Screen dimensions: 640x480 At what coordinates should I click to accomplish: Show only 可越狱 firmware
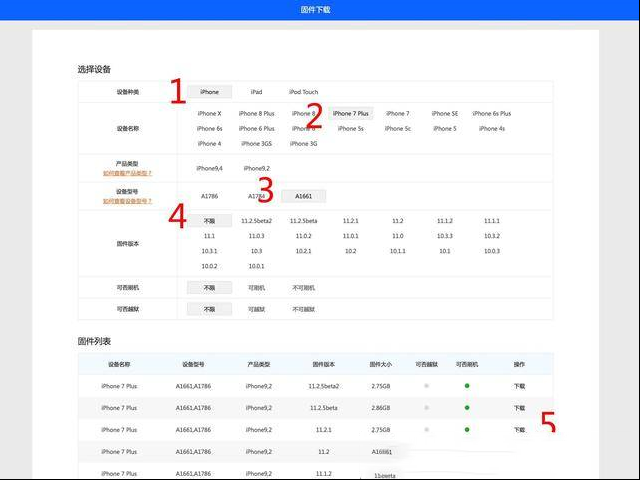tap(256, 309)
